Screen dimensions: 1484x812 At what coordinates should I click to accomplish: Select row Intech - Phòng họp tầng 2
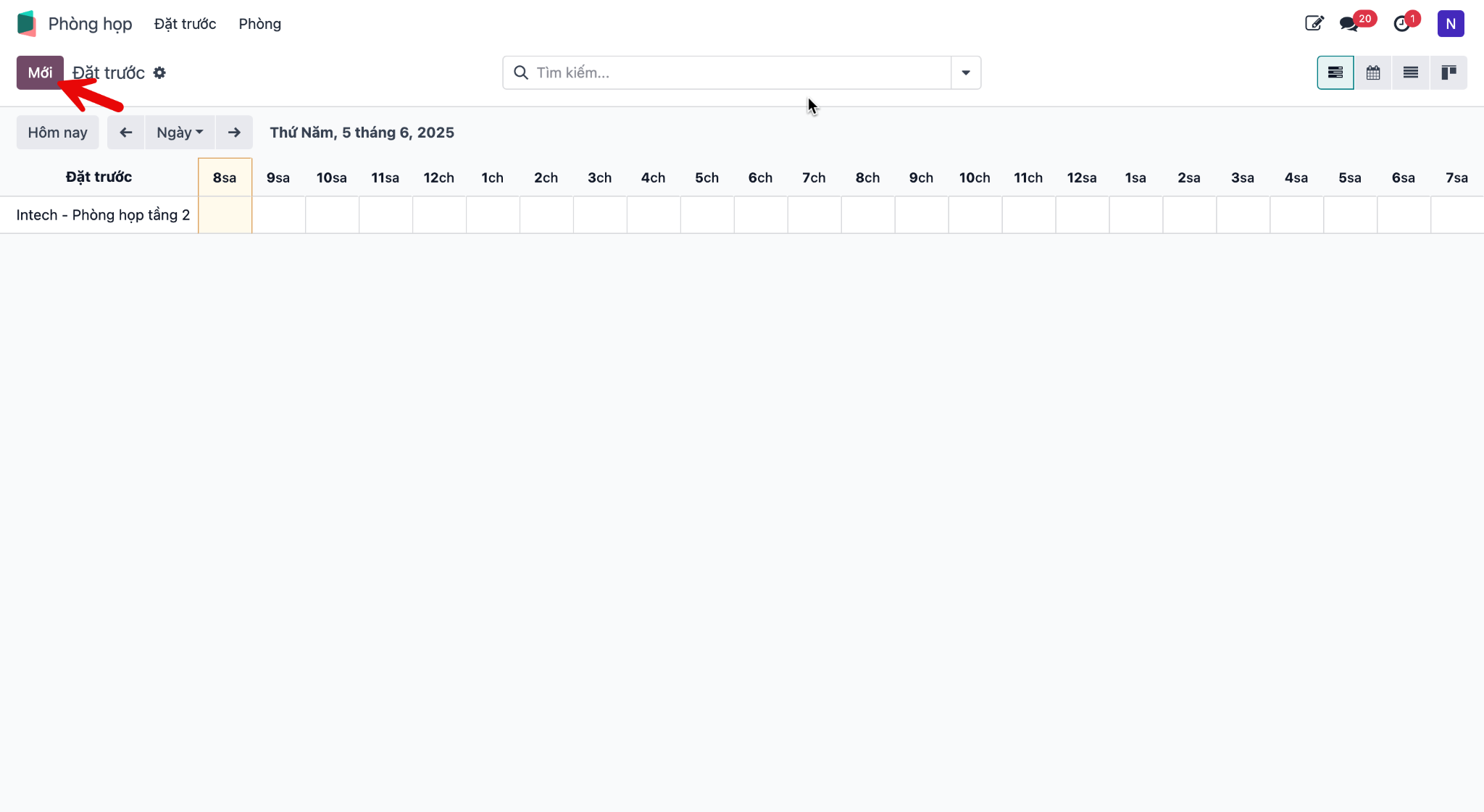[x=103, y=214]
